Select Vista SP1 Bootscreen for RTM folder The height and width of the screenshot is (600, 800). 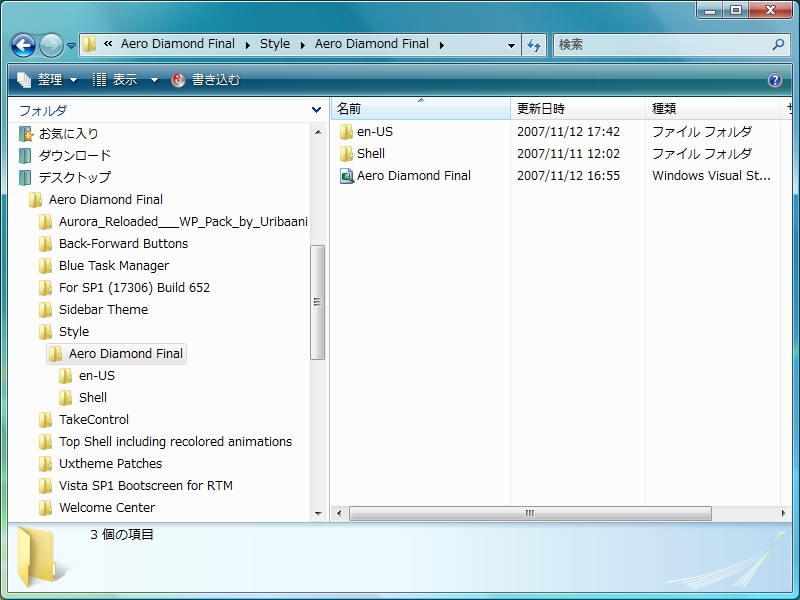pos(136,485)
